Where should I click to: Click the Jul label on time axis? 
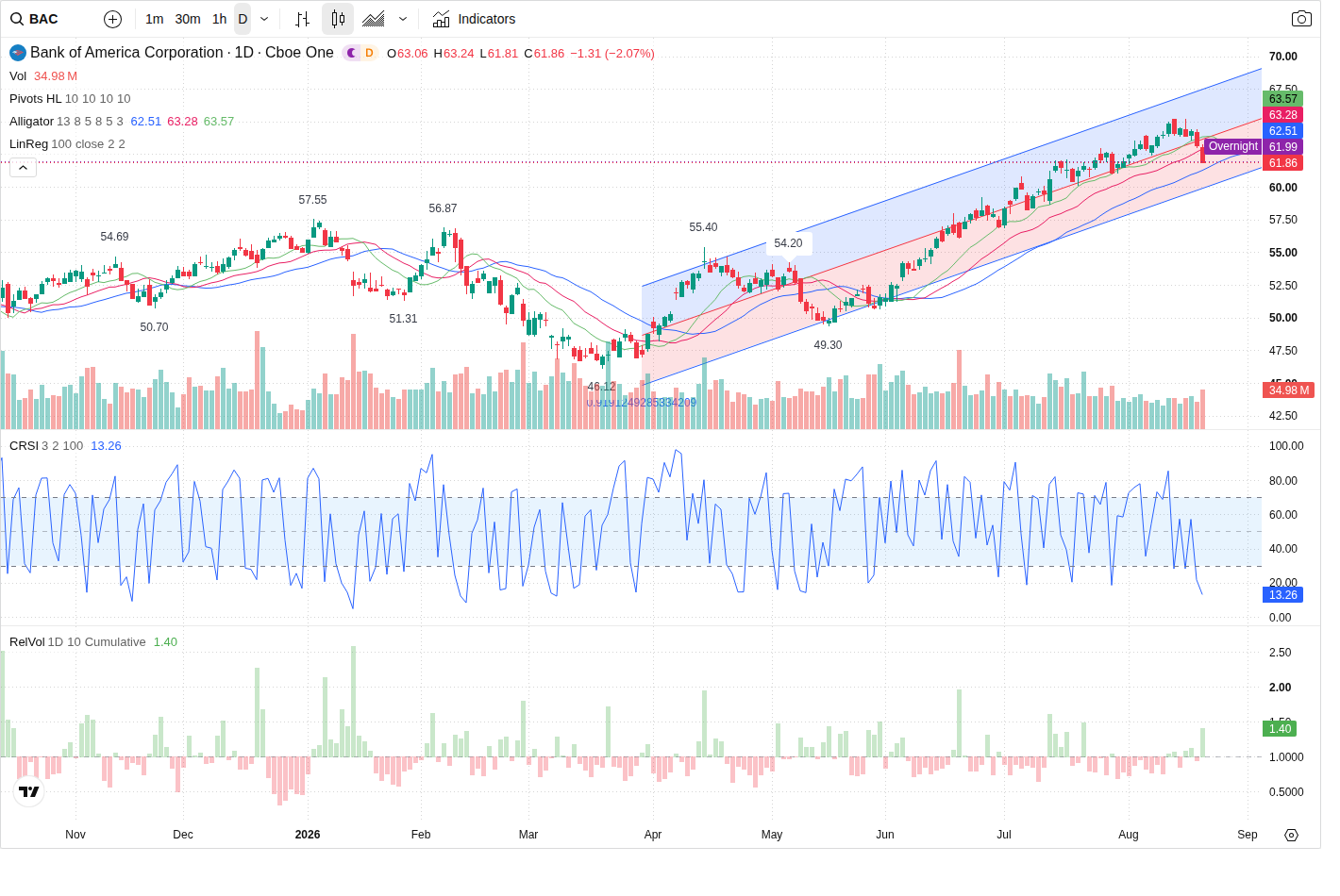1004,835
